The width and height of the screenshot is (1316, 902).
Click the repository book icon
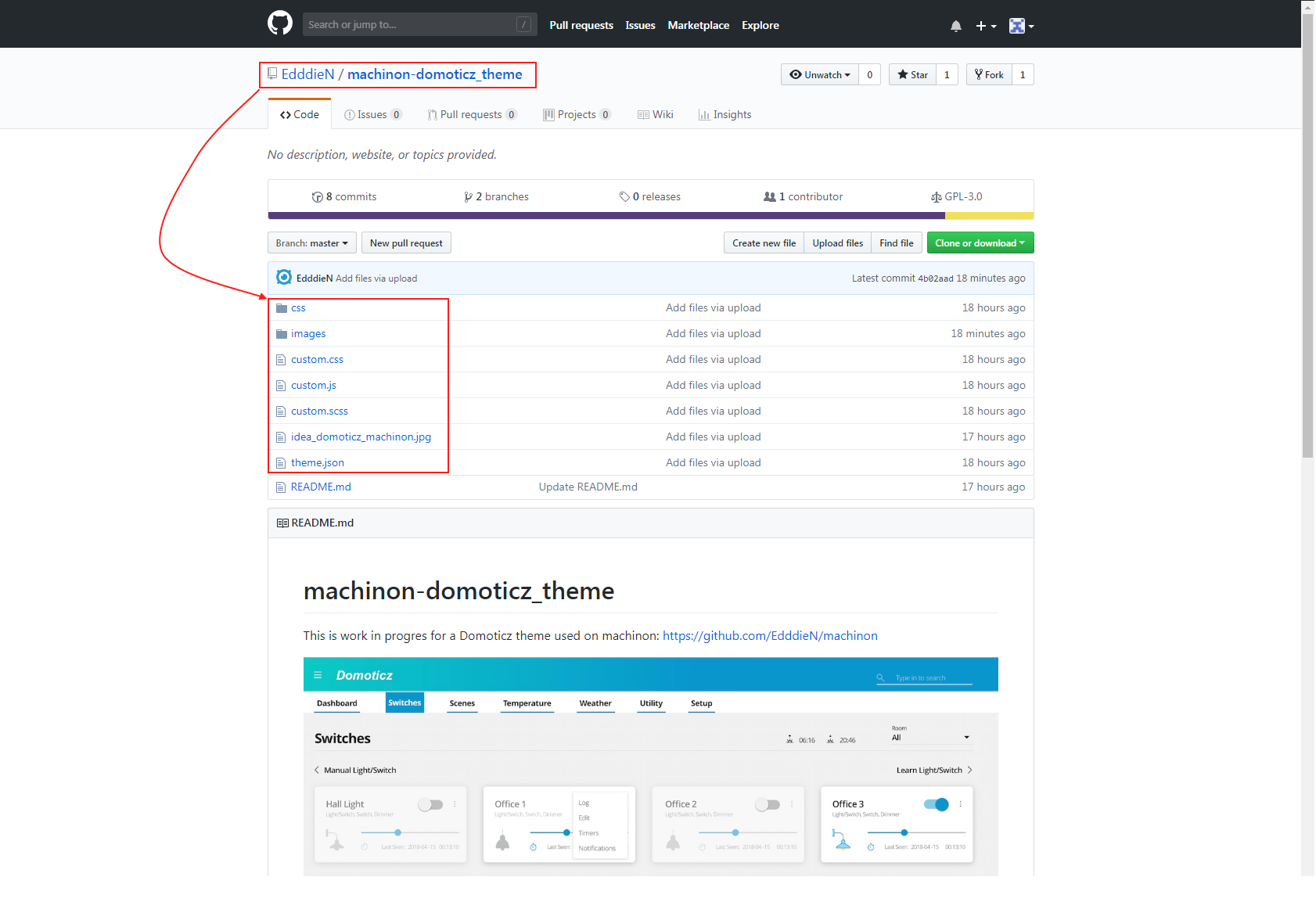coord(272,74)
